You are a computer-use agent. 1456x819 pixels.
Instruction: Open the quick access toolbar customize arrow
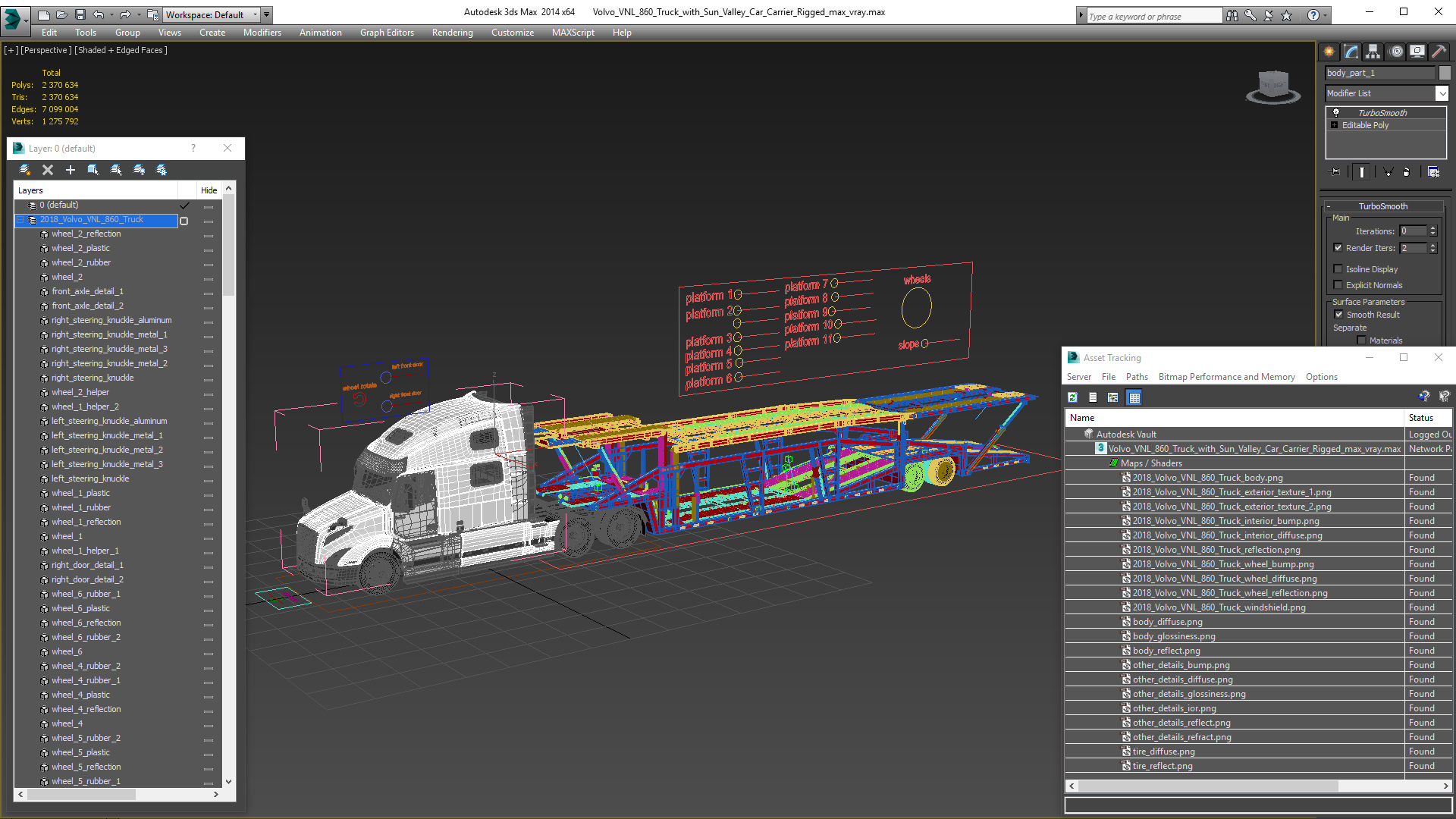coord(266,14)
